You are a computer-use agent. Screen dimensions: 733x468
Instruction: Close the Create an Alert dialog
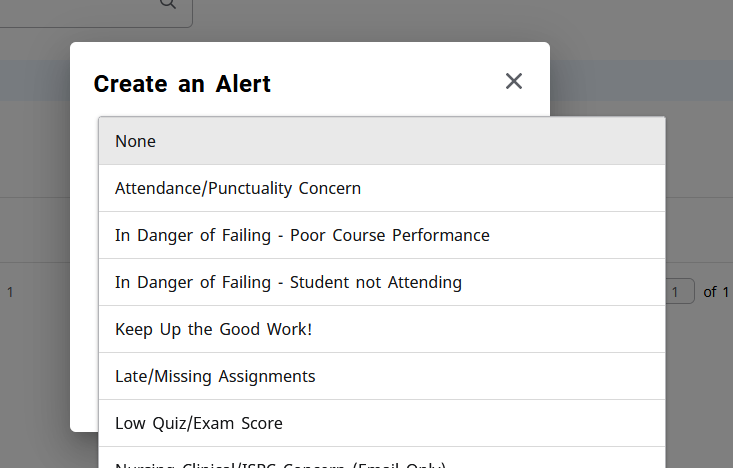[514, 82]
